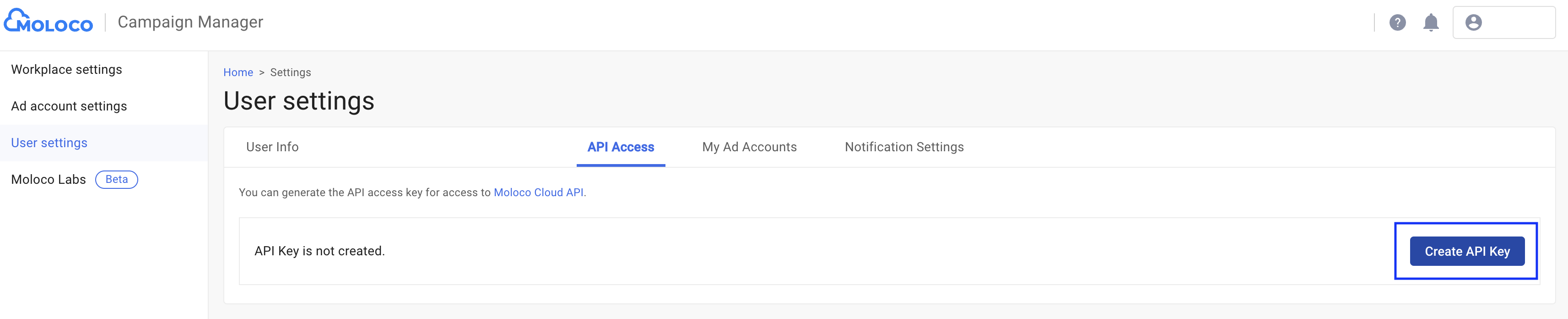Click the user account avatar icon
This screenshot has width=1568, height=319.
[1473, 22]
